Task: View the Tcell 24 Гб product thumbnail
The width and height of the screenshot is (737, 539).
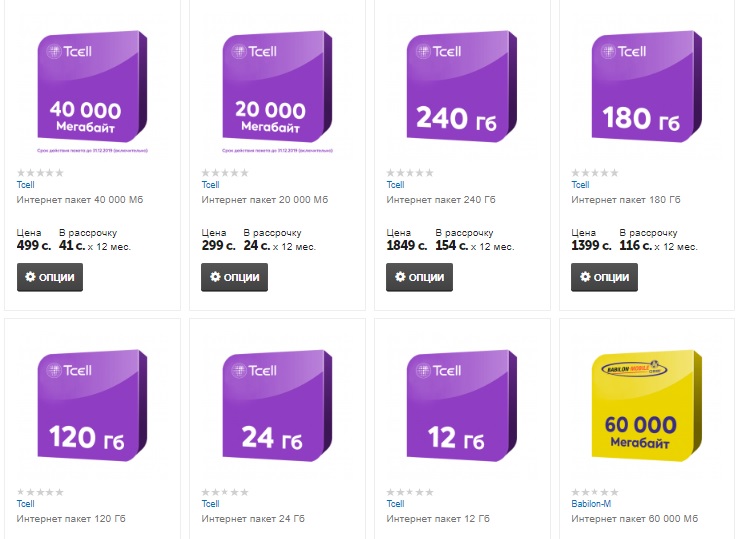Action: pos(276,410)
